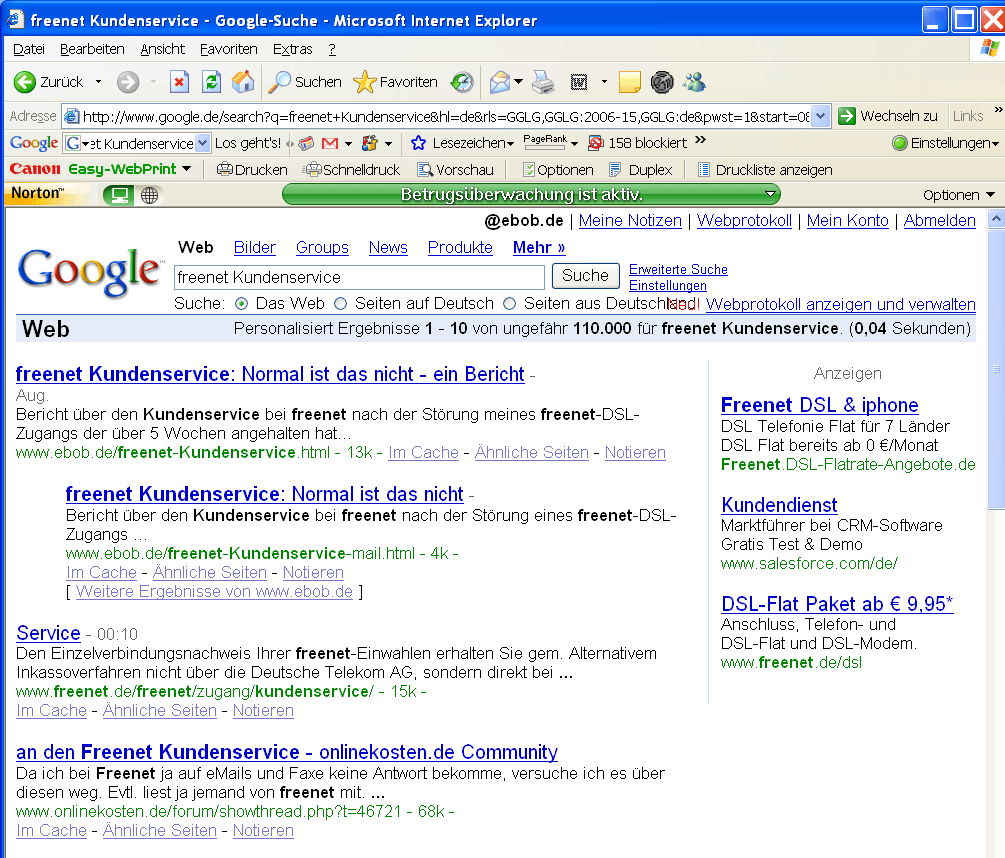Click the Lesezeichen star icon

coord(418,143)
